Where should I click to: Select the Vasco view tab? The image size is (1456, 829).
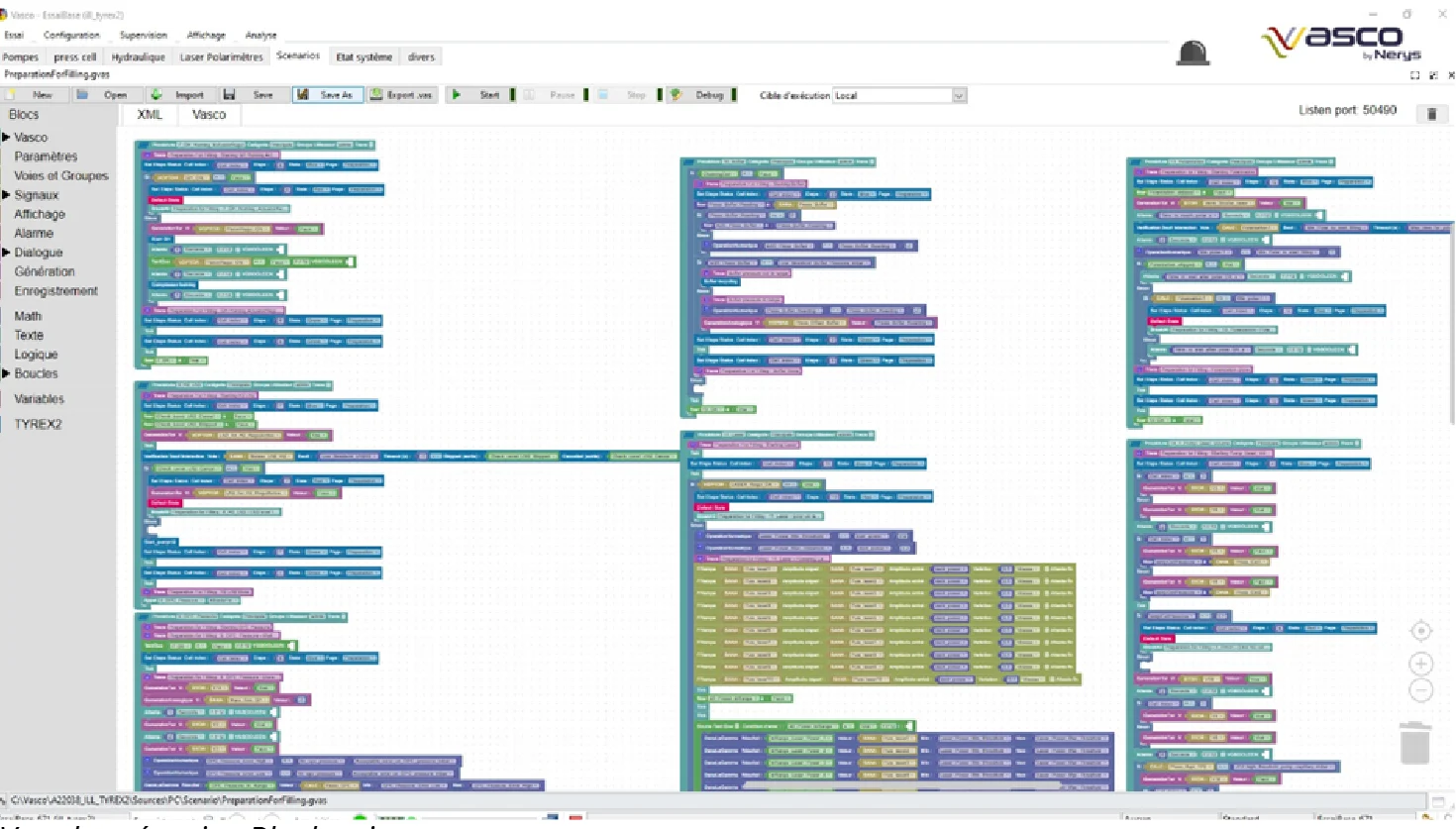209,115
